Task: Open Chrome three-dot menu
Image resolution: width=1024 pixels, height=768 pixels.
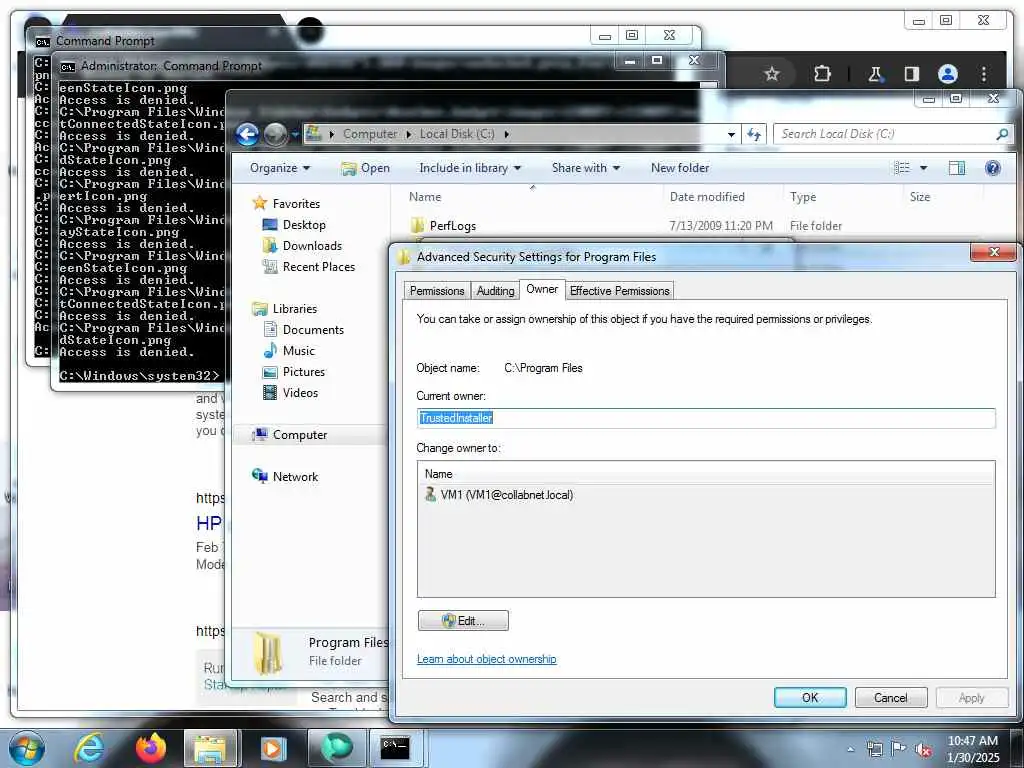Action: click(984, 74)
